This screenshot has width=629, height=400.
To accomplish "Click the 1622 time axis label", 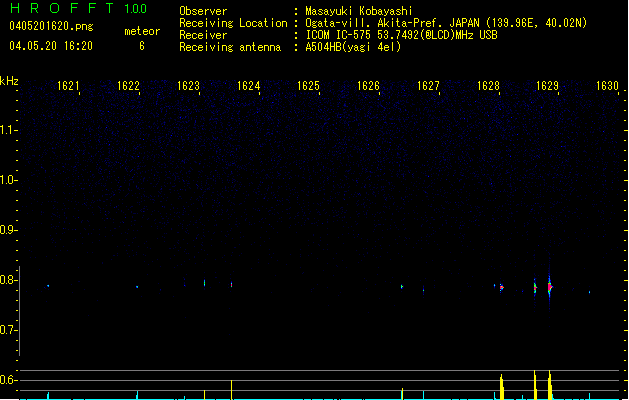I will click(128, 86).
